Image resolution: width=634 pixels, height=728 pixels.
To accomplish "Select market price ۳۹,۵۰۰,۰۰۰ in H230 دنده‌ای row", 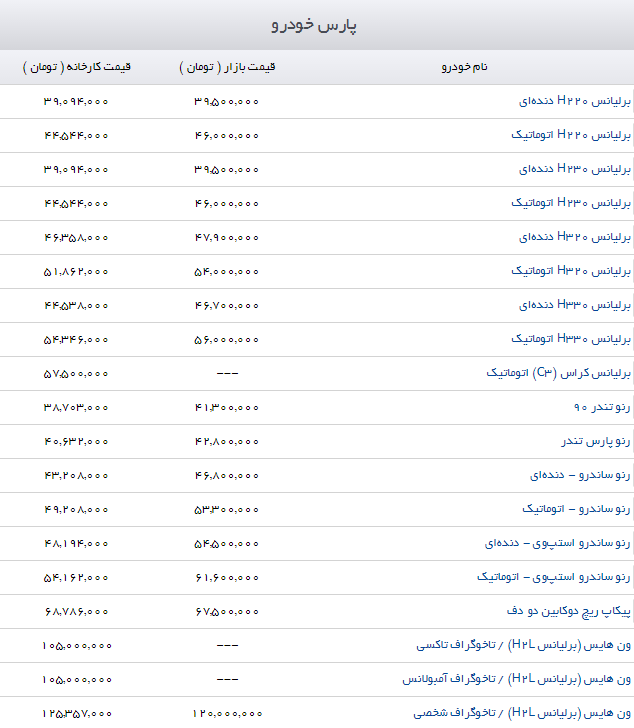I will tap(226, 169).
